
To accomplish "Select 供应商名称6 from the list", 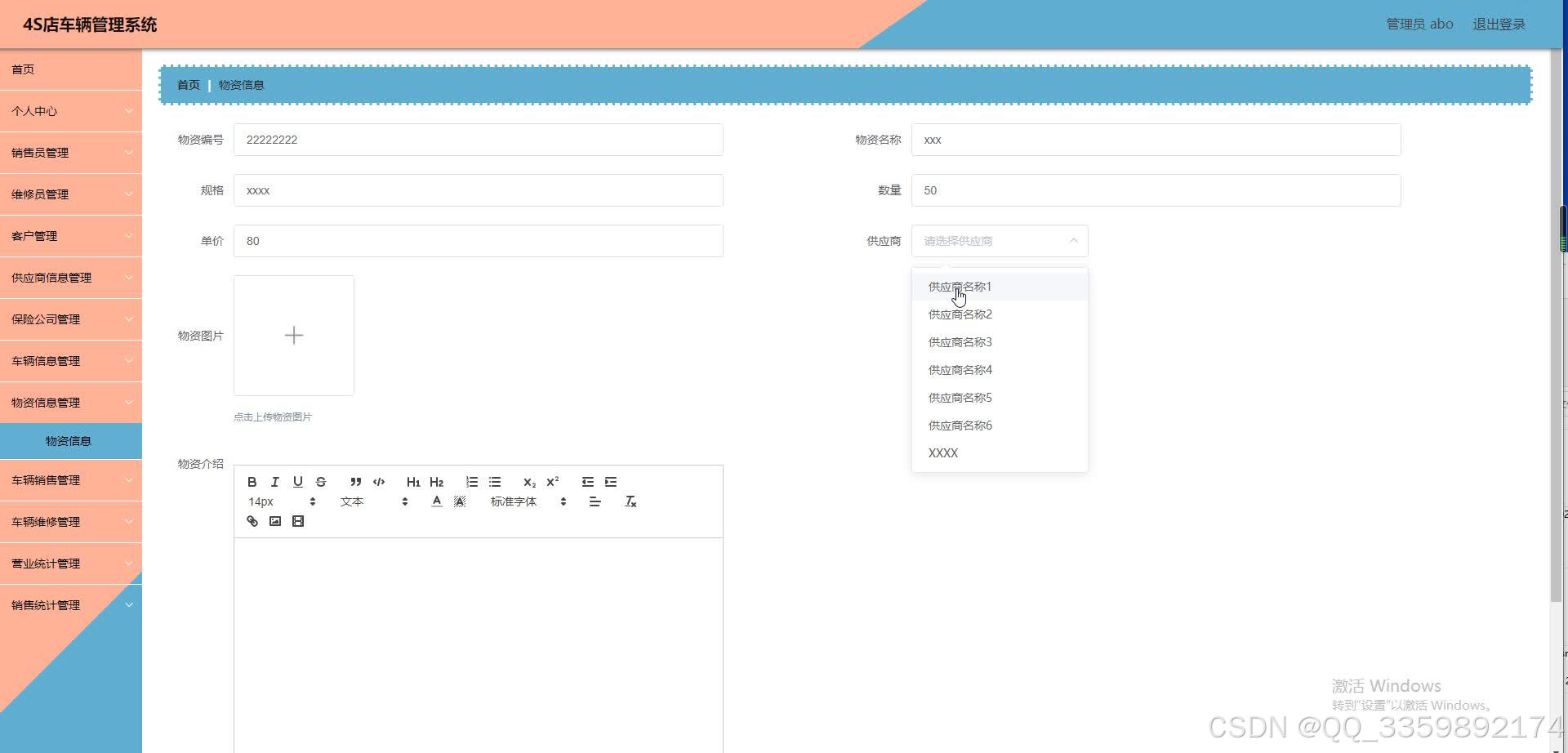I will point(1000,426).
